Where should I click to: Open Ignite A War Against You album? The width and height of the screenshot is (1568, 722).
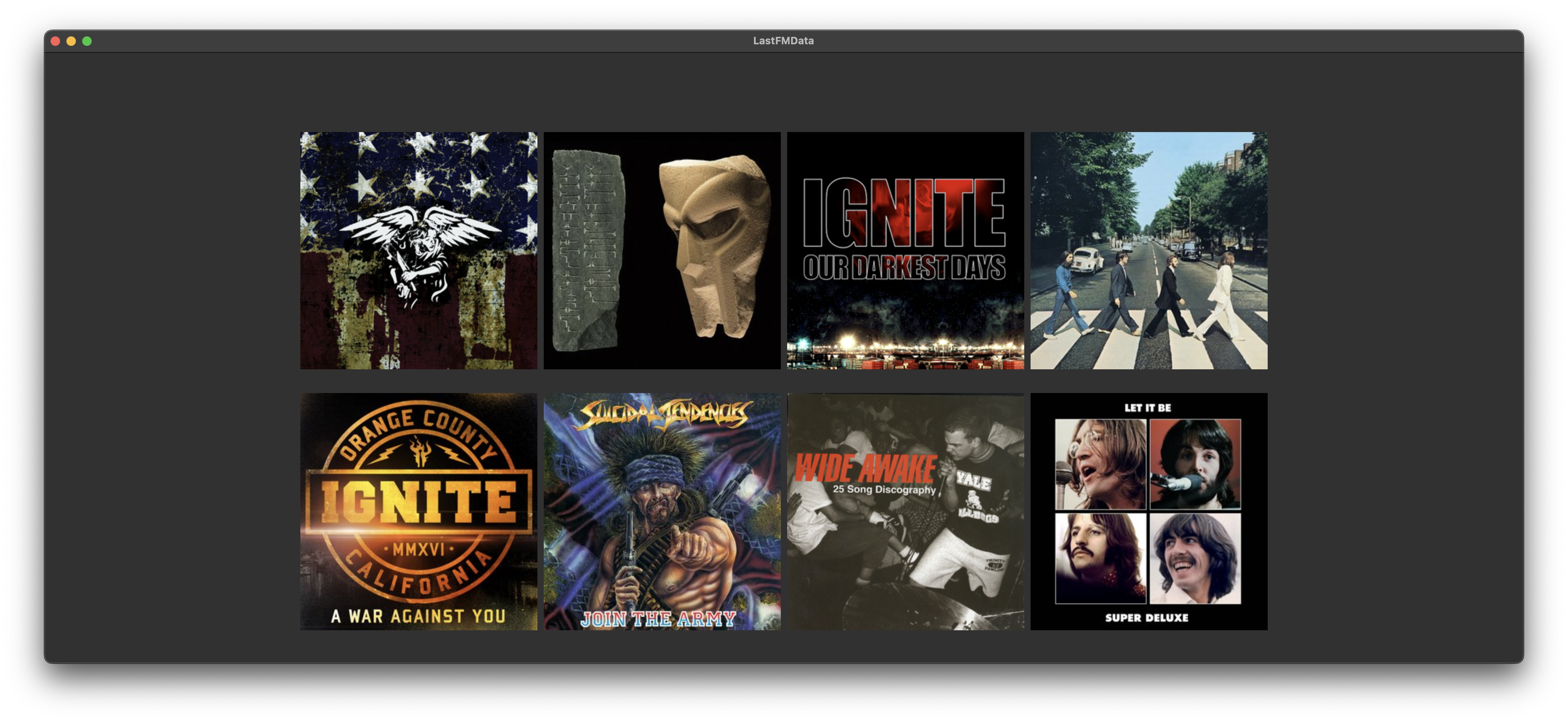419,511
